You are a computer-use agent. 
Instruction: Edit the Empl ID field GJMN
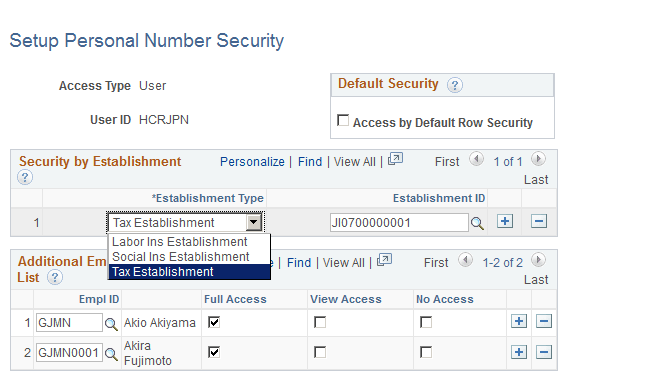69,323
